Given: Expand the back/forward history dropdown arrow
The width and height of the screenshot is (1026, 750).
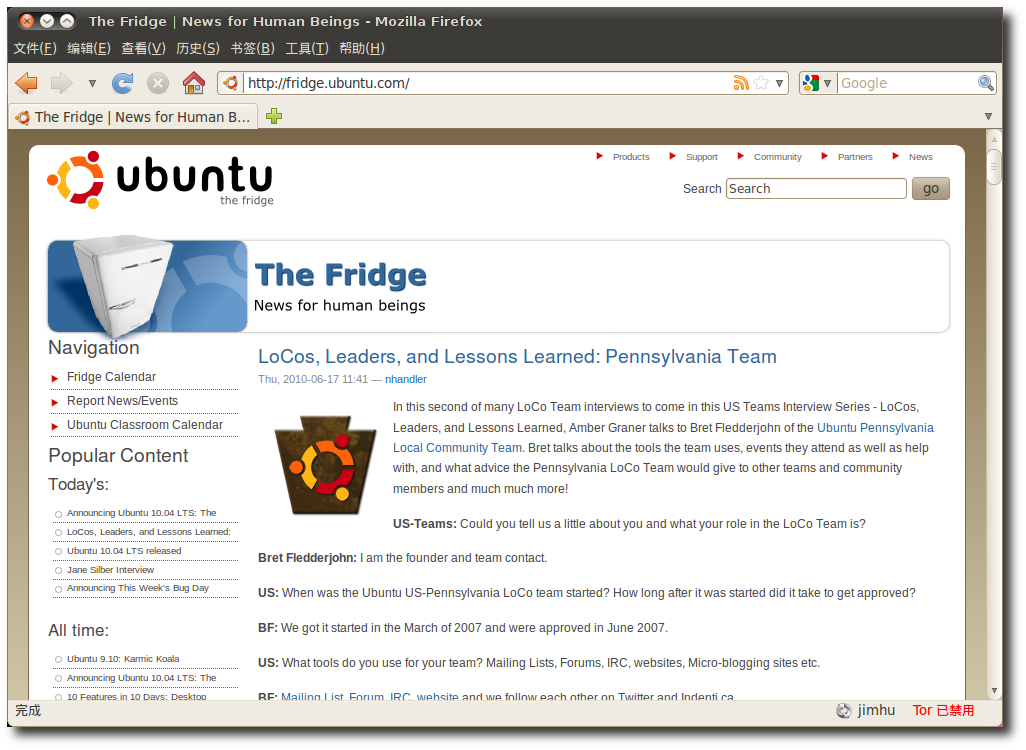Looking at the screenshot, I should 92,83.
